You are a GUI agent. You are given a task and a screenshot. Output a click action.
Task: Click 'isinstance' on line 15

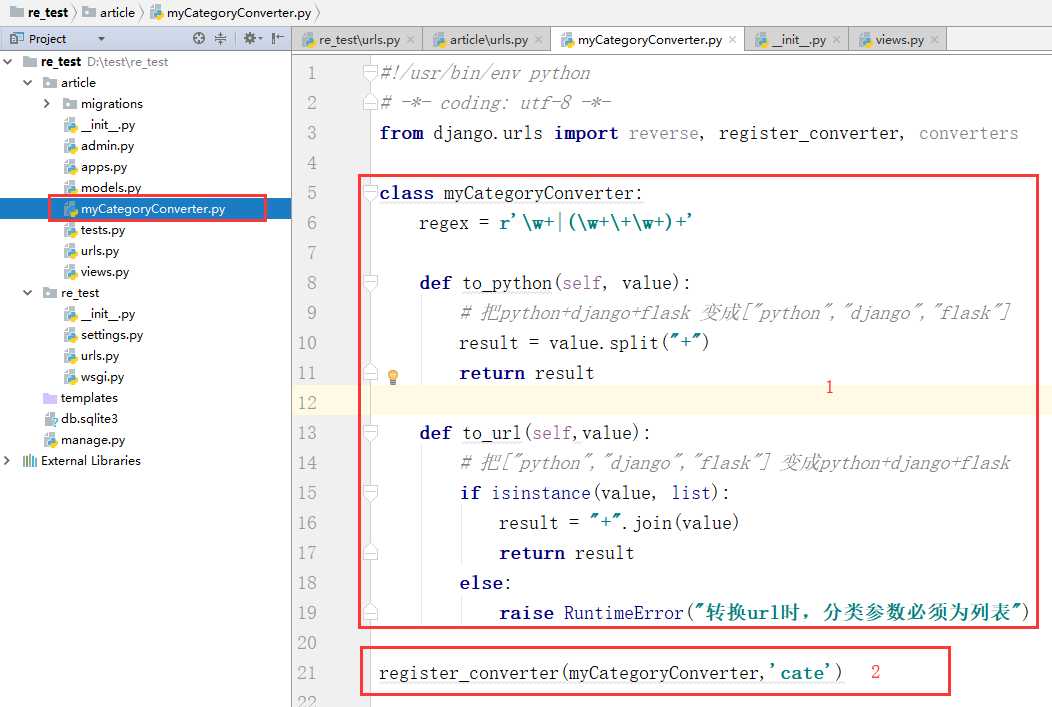pyautogui.click(x=540, y=493)
